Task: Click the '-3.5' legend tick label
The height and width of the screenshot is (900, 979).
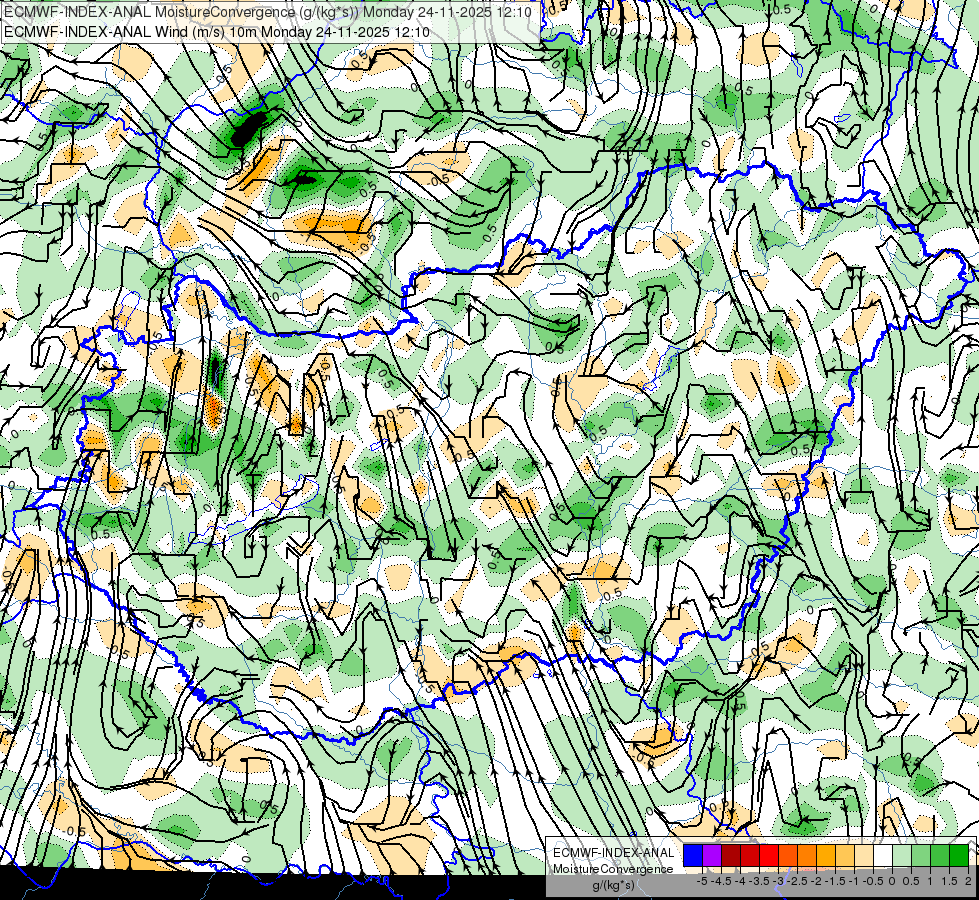Action: (x=759, y=881)
